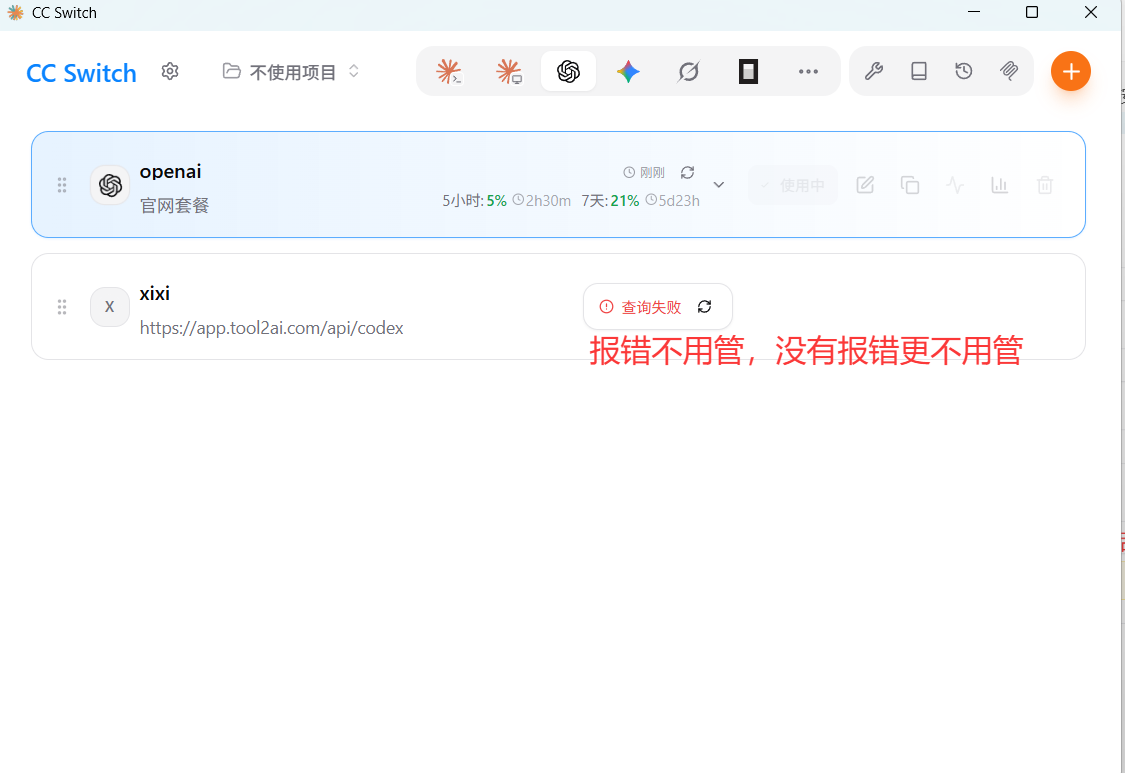Screen dimensions: 1125x773
Task: Duplicate the openai provider
Action: [x=910, y=185]
